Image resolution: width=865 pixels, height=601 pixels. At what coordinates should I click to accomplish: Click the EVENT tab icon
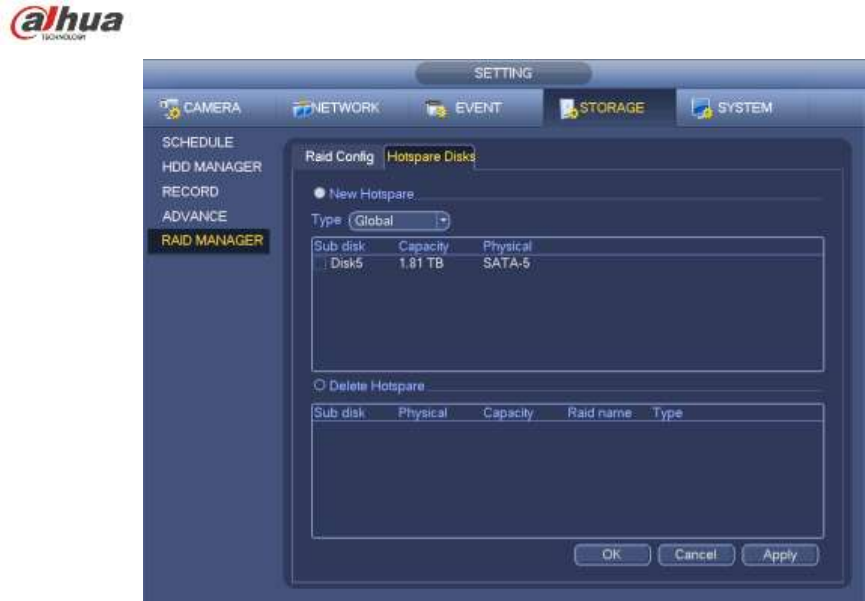coord(436,109)
